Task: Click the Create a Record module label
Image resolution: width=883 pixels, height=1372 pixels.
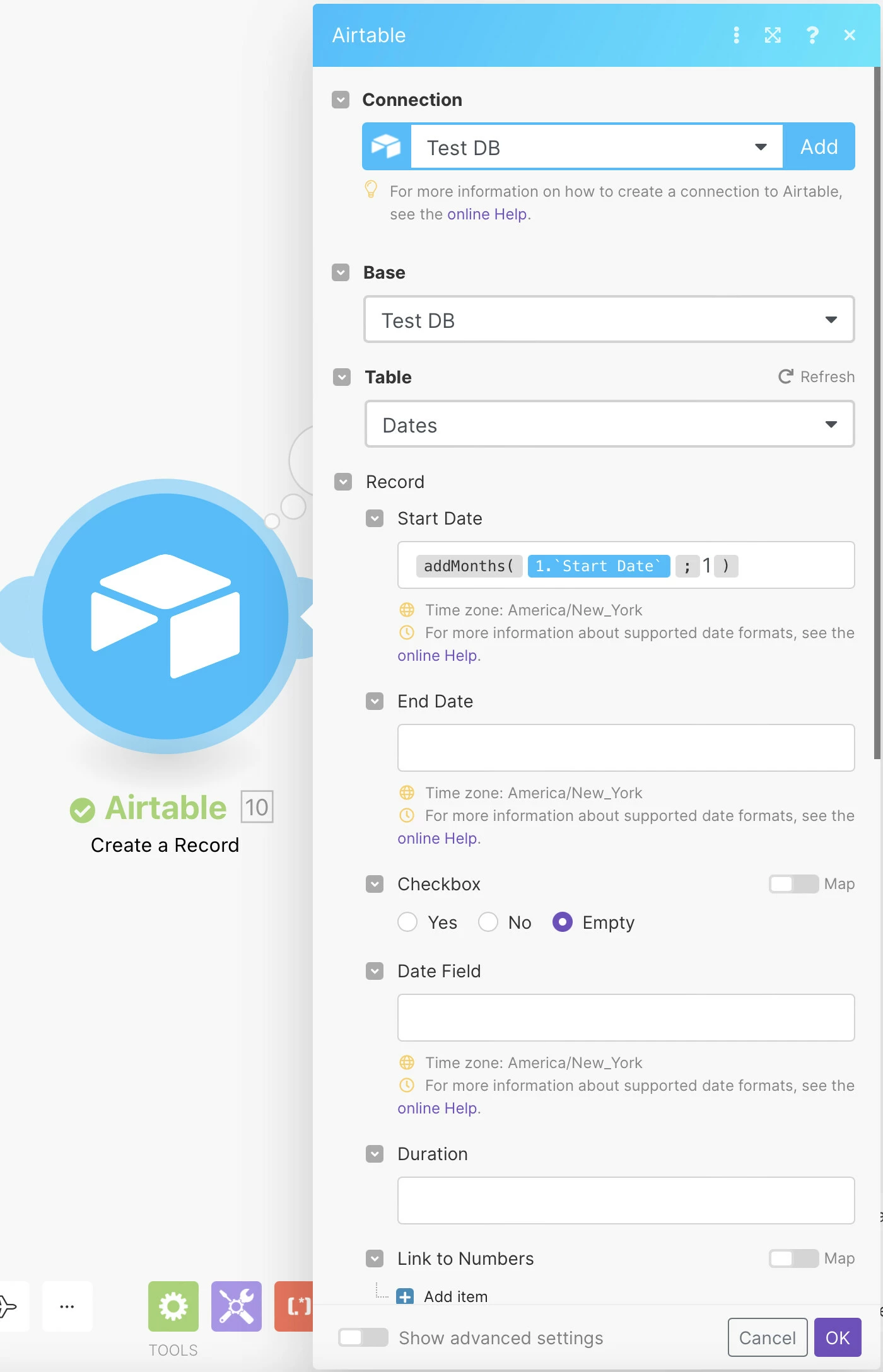Action: tap(165, 845)
